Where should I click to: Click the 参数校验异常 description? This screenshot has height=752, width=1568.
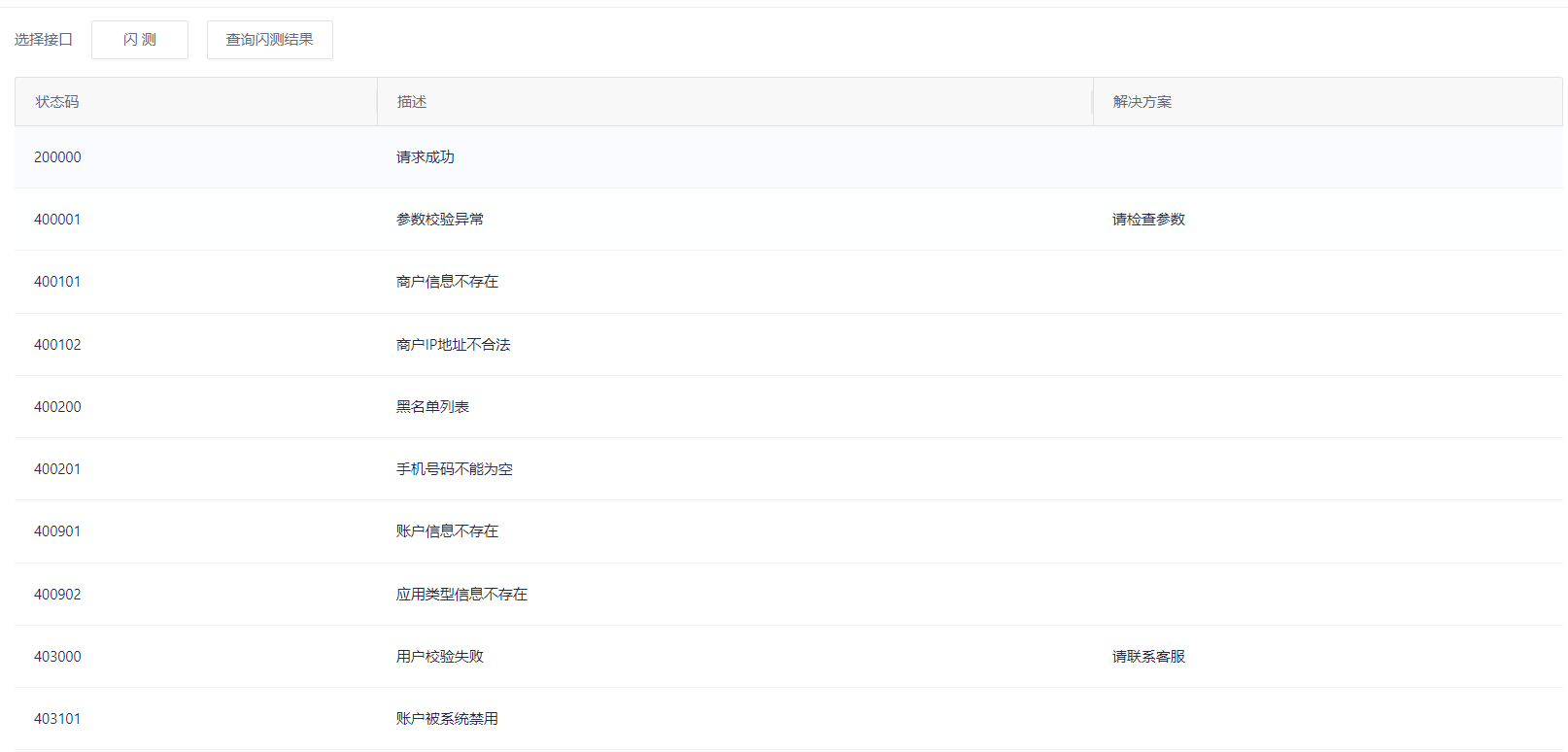[x=440, y=220]
